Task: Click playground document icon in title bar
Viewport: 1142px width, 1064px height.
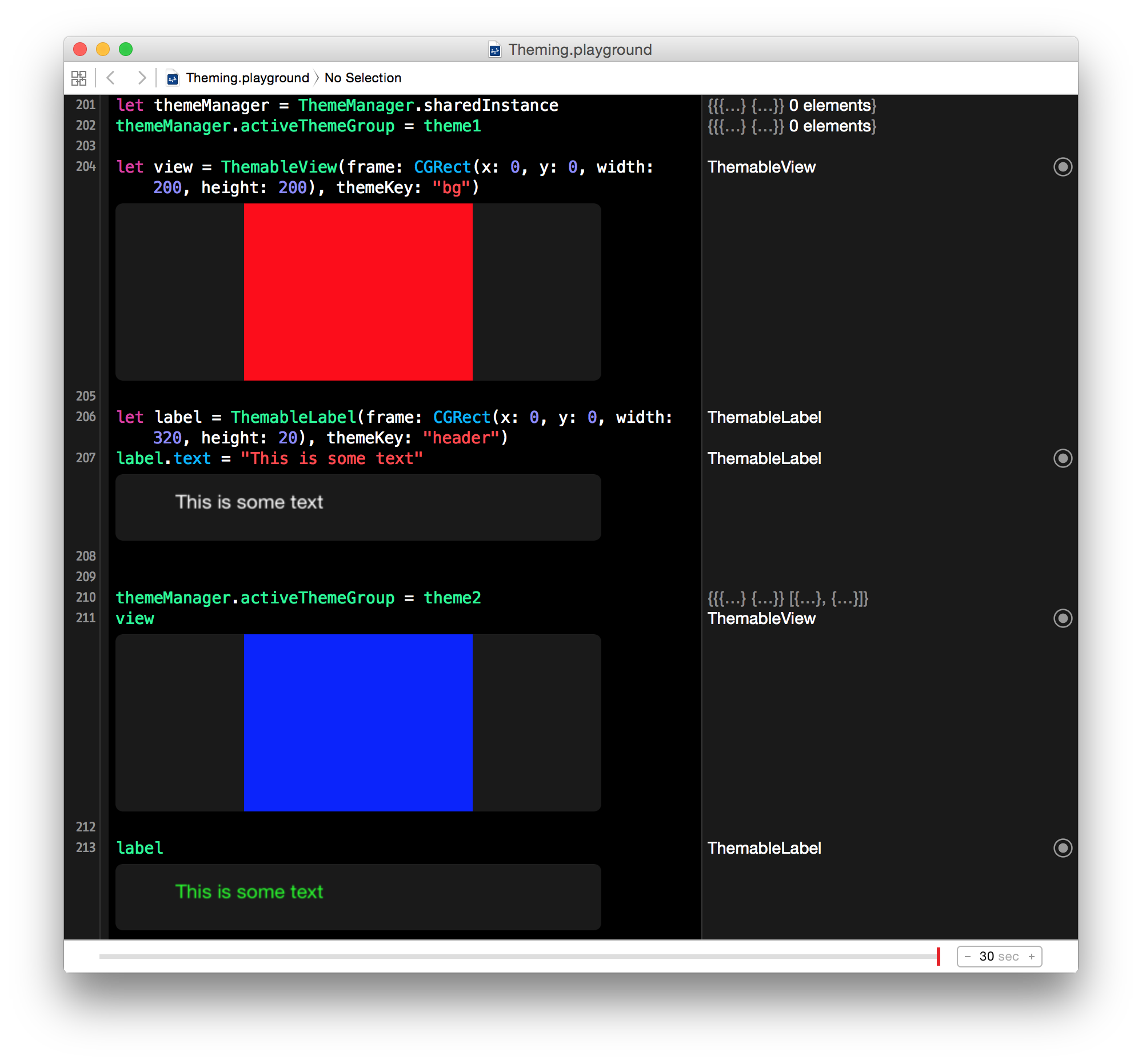Action: pyautogui.click(x=494, y=50)
